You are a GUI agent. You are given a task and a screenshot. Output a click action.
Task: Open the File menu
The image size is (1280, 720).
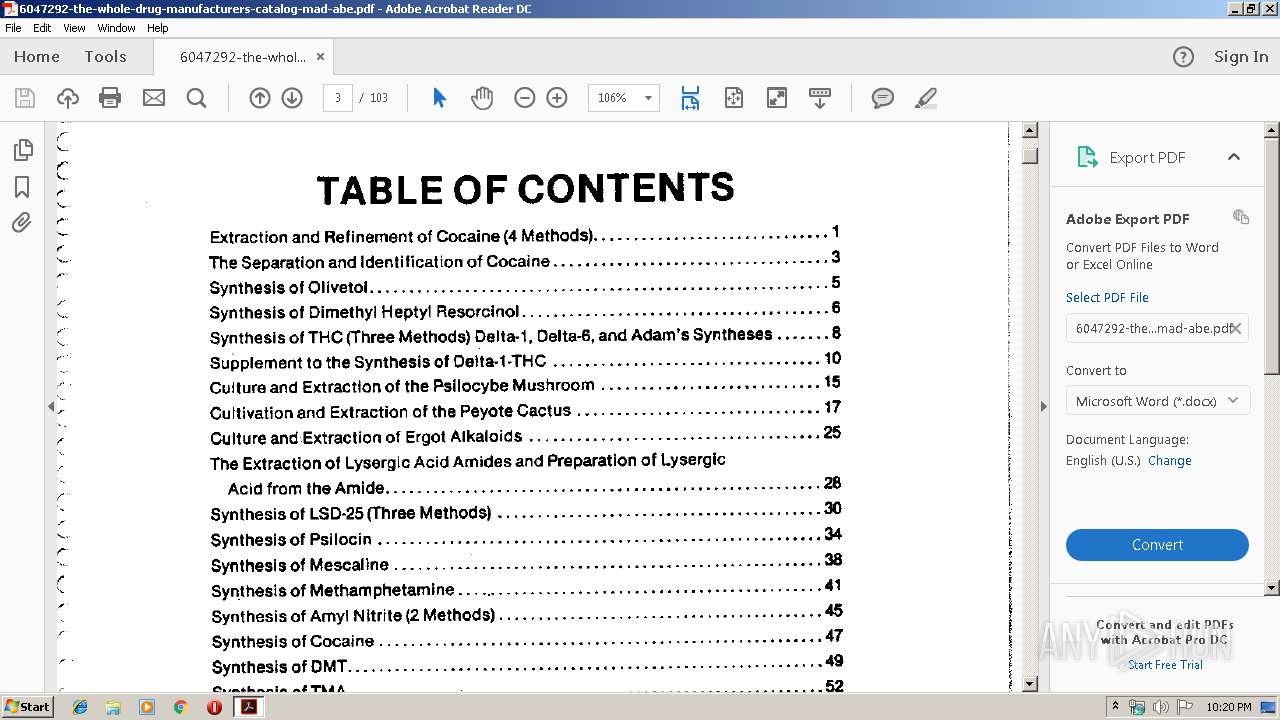13,28
